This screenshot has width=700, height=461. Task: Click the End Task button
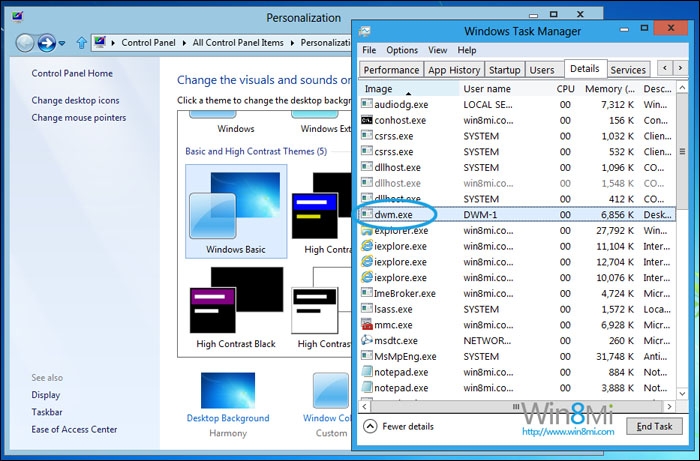click(x=654, y=426)
